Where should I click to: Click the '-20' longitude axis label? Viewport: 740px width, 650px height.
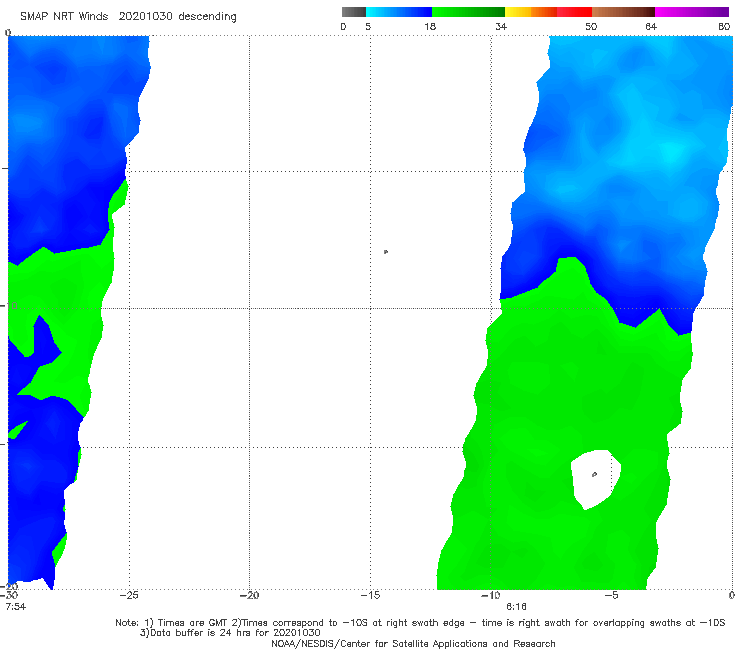pyautogui.click(x=249, y=595)
